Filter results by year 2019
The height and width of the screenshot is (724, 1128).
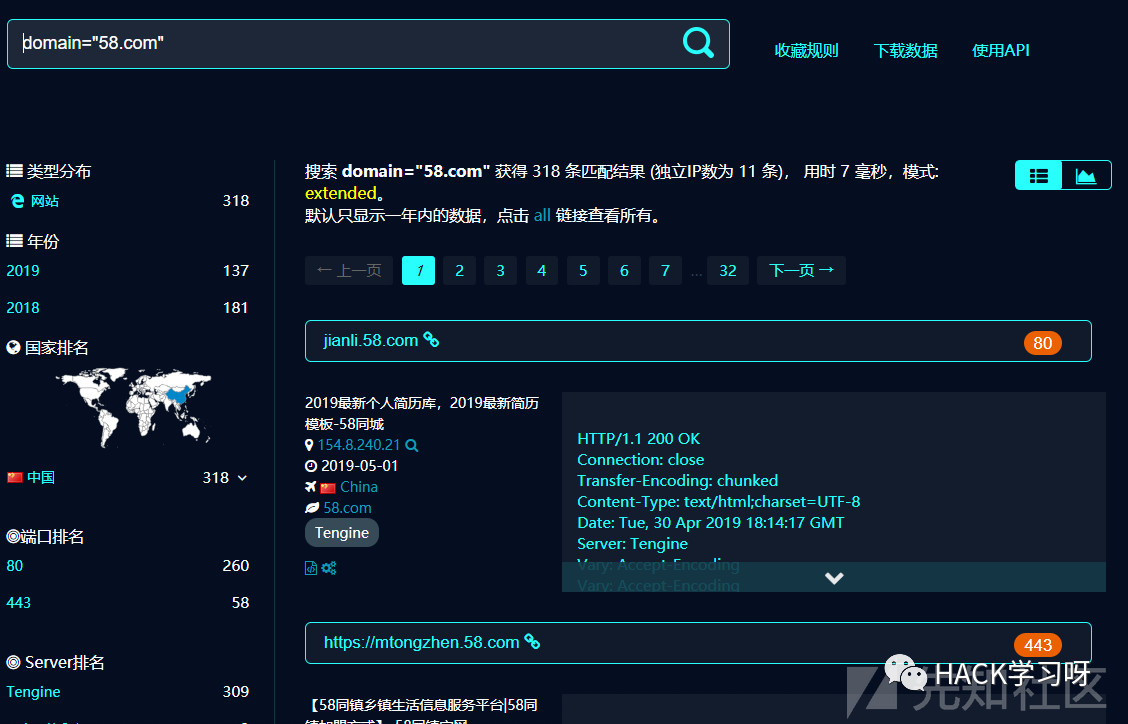pos(23,271)
